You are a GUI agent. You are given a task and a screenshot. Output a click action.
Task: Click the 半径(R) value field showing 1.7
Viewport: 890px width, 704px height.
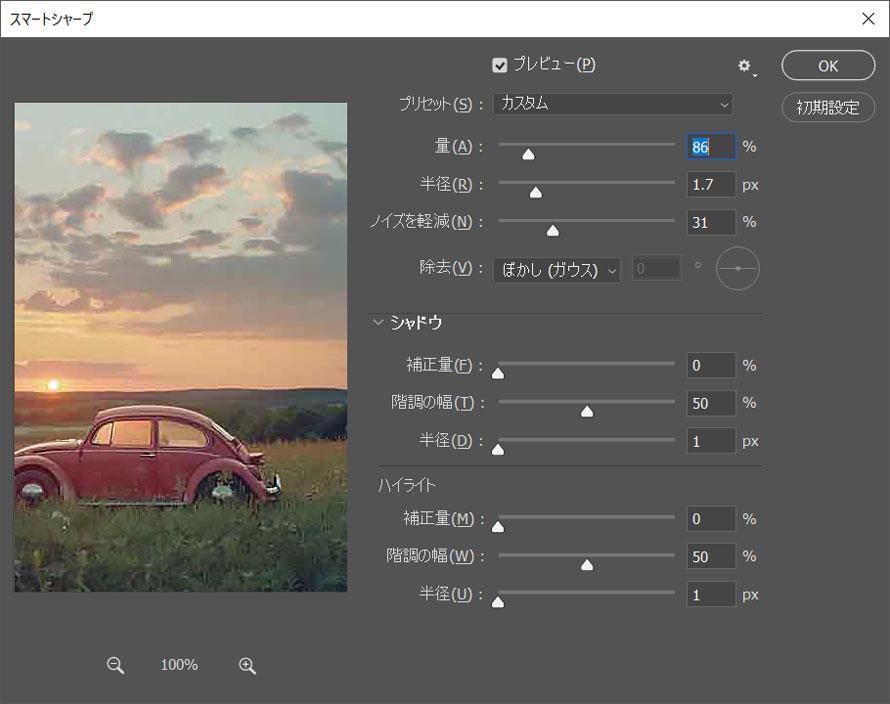[711, 185]
